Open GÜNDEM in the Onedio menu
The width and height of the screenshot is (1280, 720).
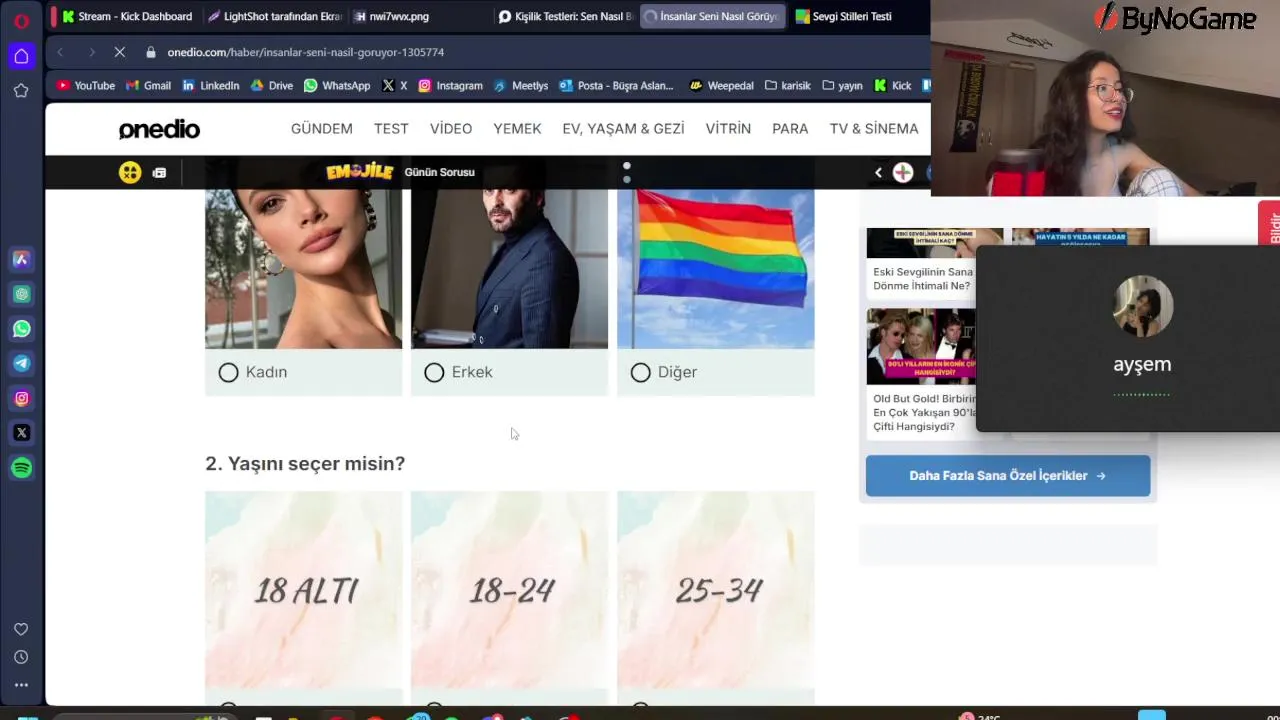coord(322,129)
